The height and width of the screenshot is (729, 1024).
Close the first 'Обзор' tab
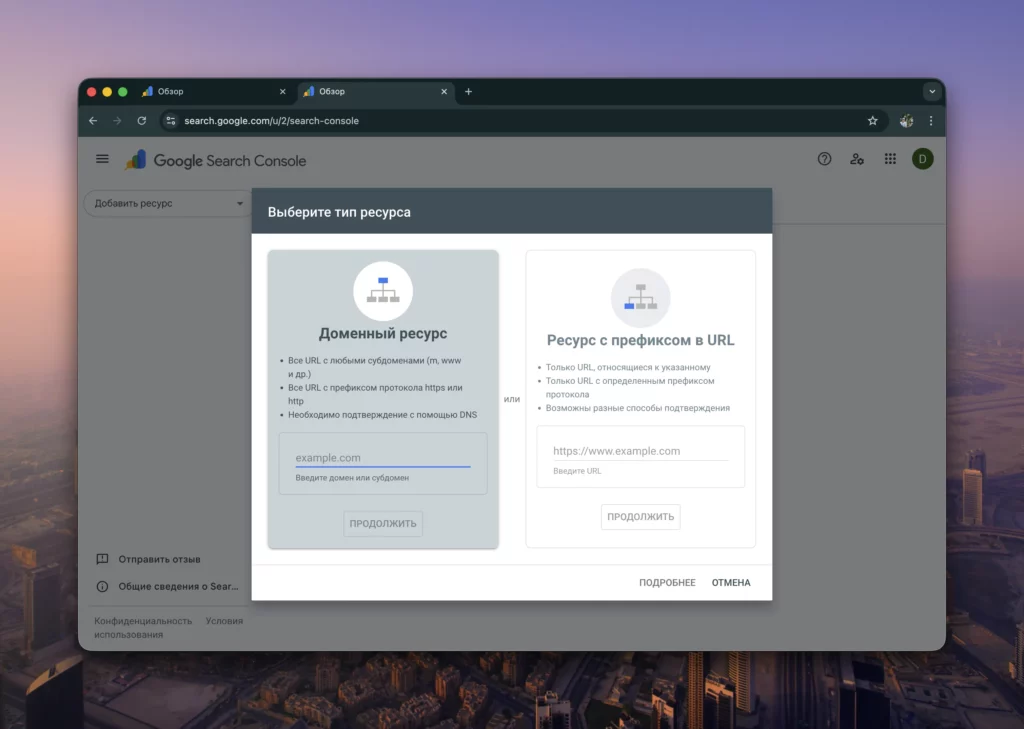[283, 91]
